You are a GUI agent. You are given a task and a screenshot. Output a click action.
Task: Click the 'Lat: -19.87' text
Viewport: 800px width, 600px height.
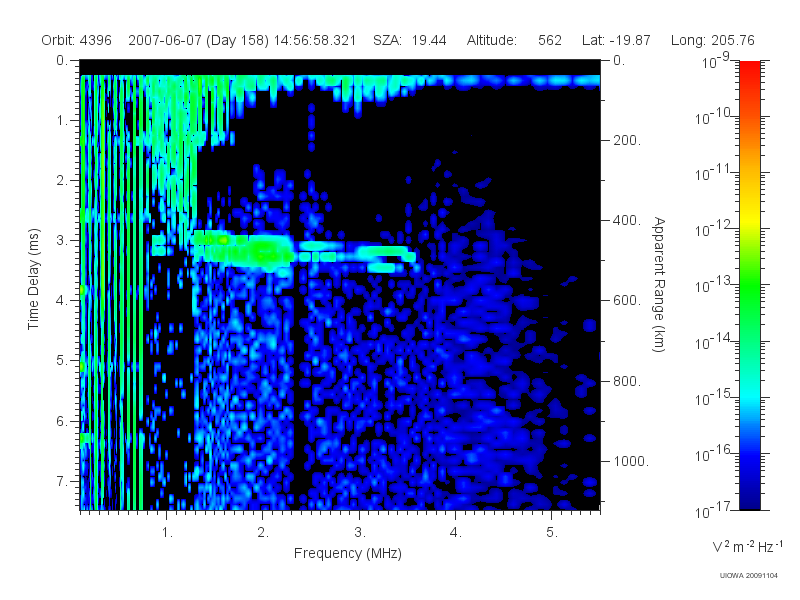coord(616,40)
